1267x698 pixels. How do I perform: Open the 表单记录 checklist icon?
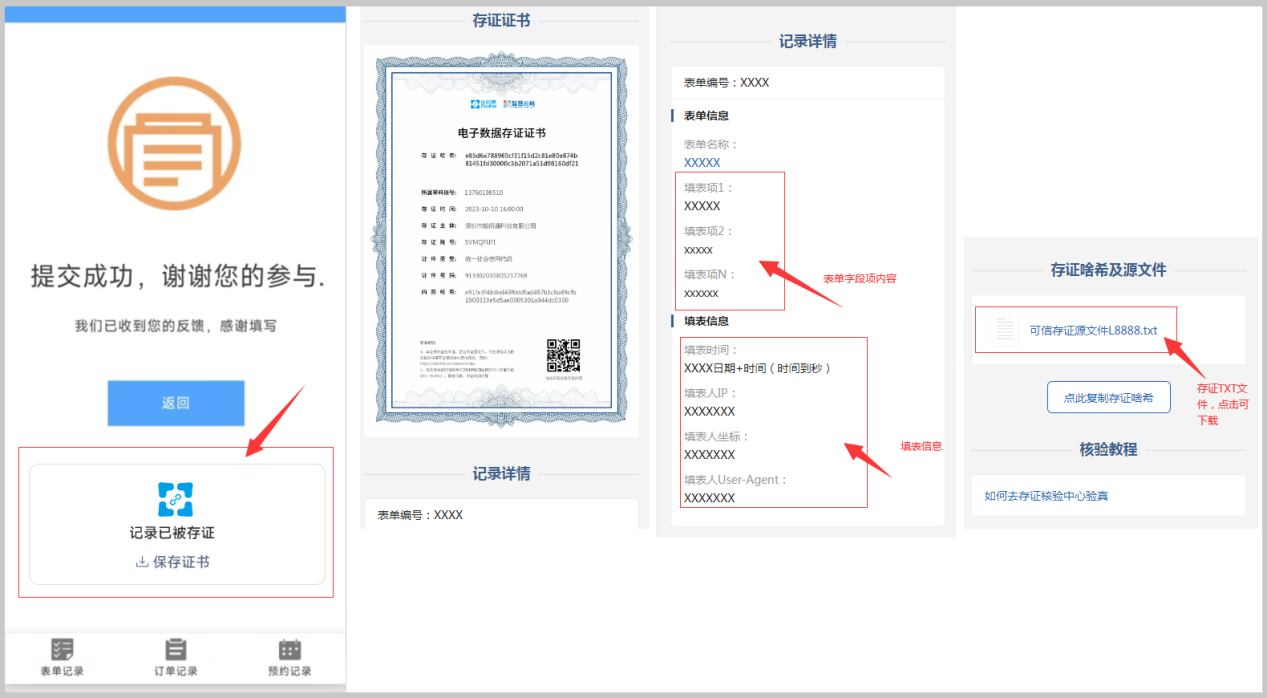click(x=62, y=650)
